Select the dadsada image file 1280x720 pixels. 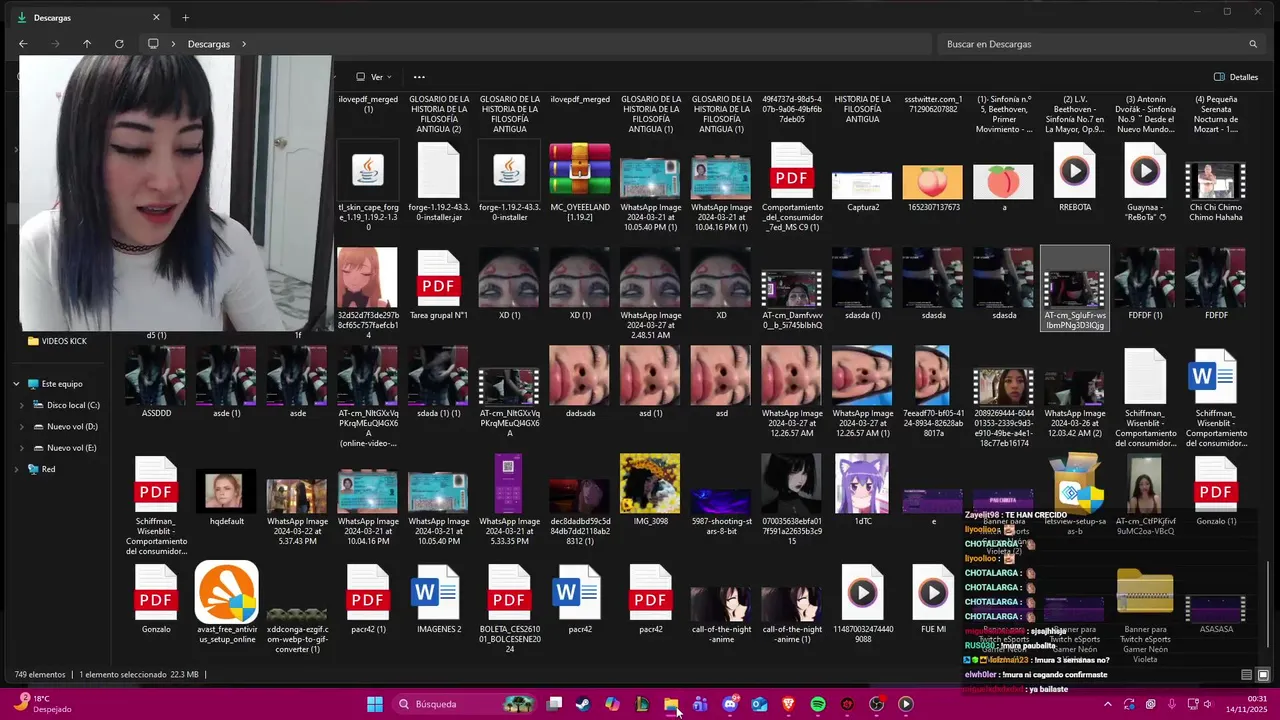click(x=580, y=382)
